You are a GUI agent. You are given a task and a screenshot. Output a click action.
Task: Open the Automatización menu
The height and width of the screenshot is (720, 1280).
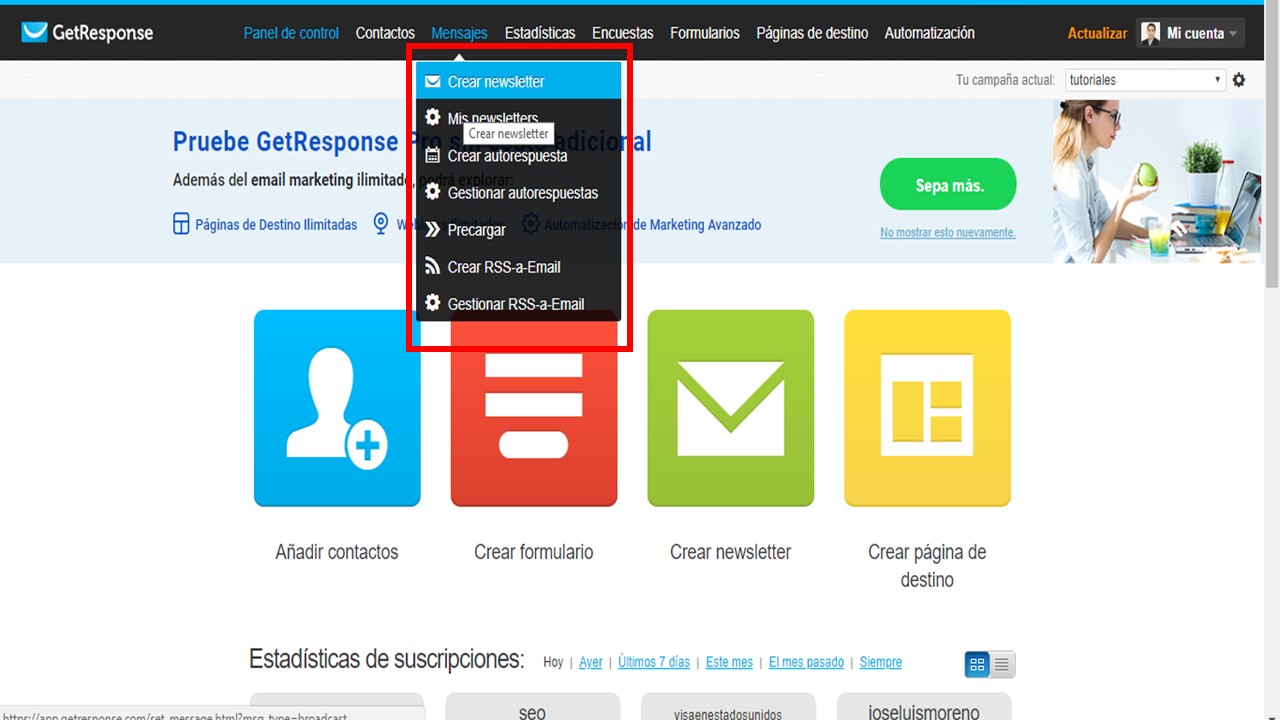(x=930, y=33)
